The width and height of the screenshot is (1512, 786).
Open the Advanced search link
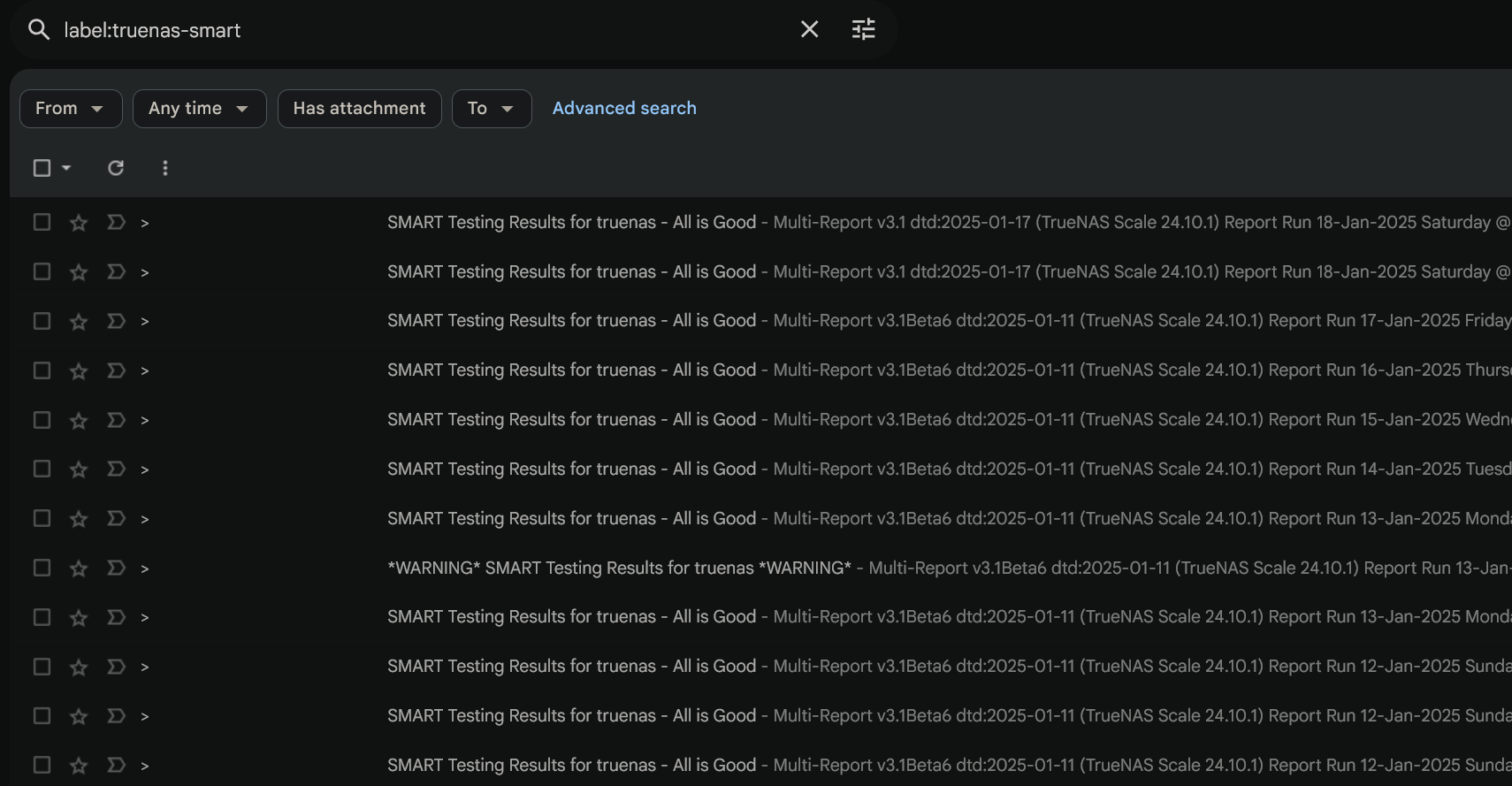tap(624, 109)
